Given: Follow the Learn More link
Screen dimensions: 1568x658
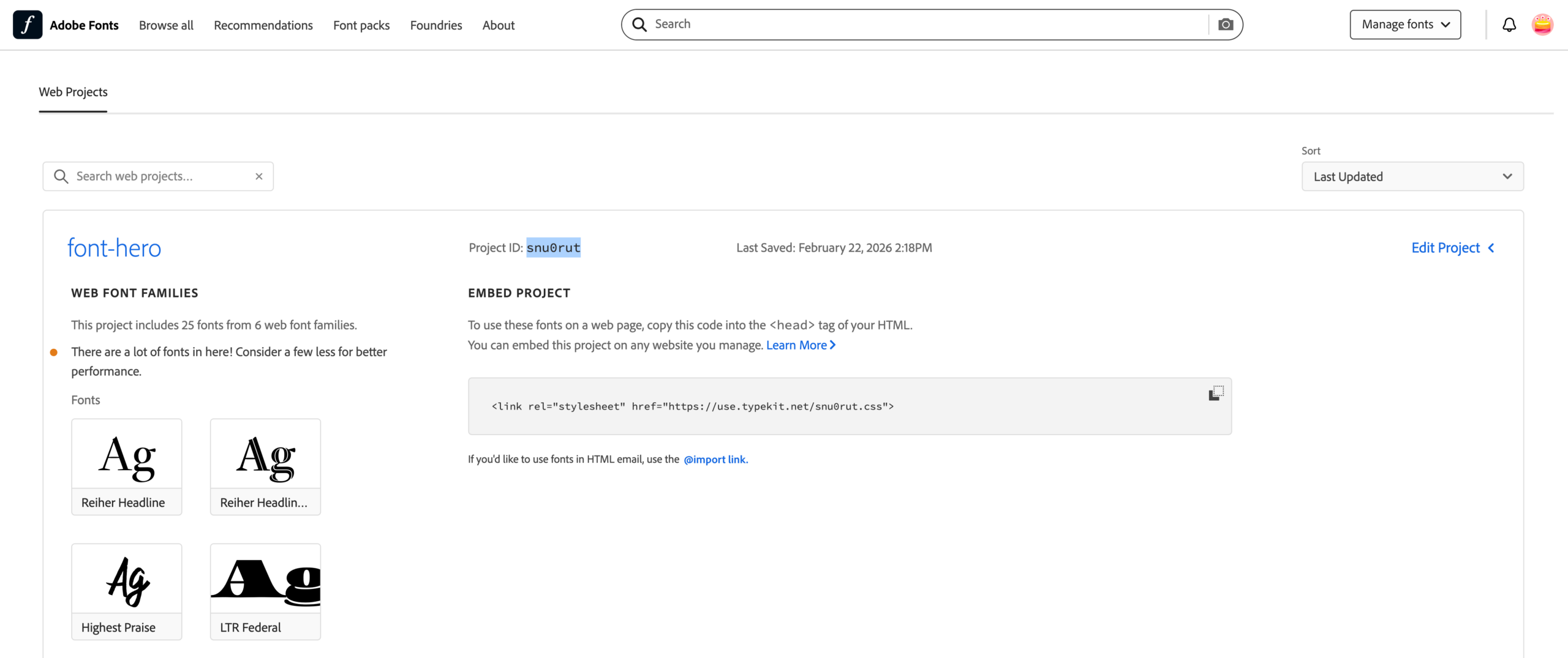Looking at the screenshot, I should (x=801, y=345).
